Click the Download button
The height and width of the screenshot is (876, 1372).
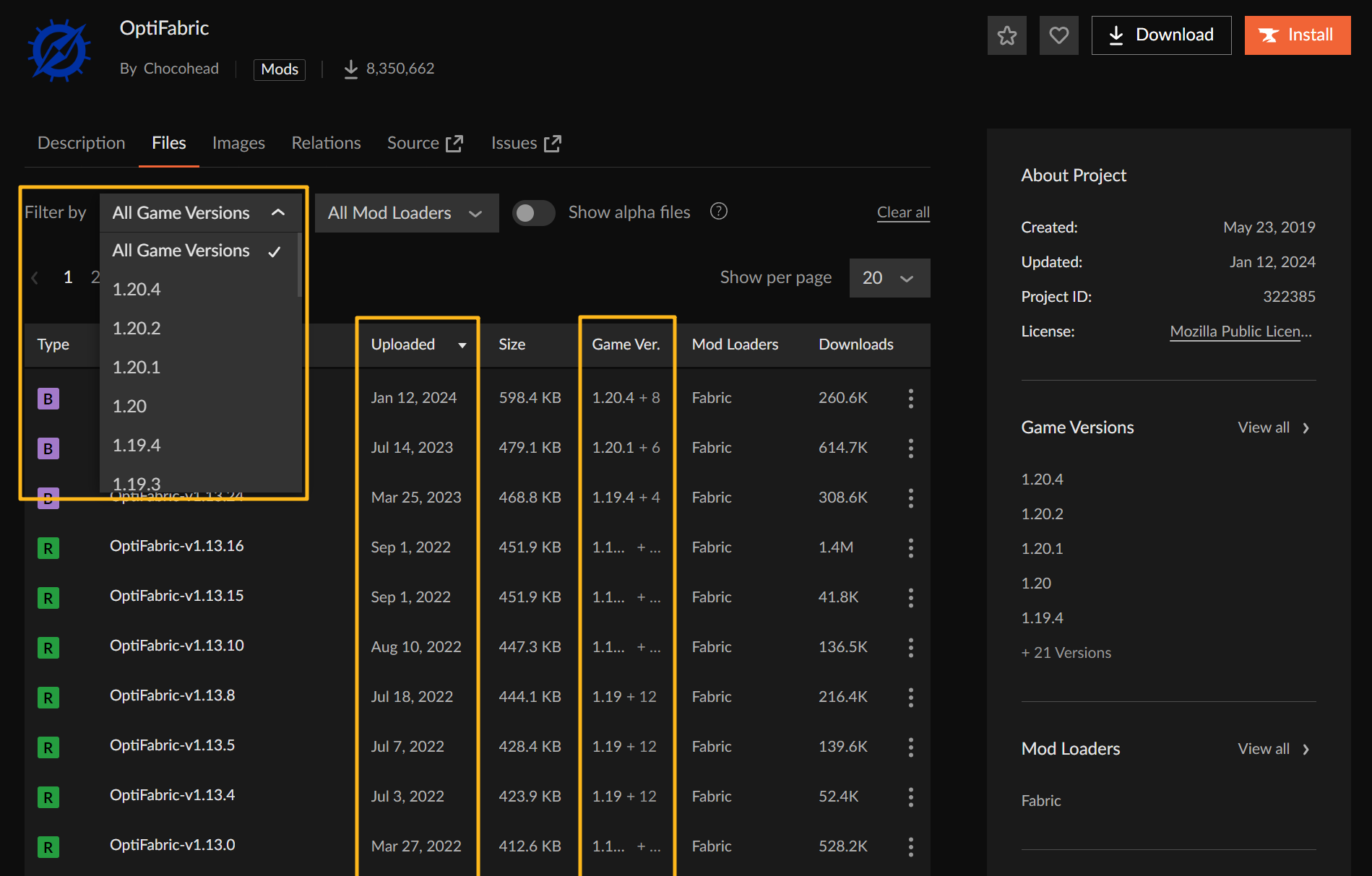pos(1161,35)
